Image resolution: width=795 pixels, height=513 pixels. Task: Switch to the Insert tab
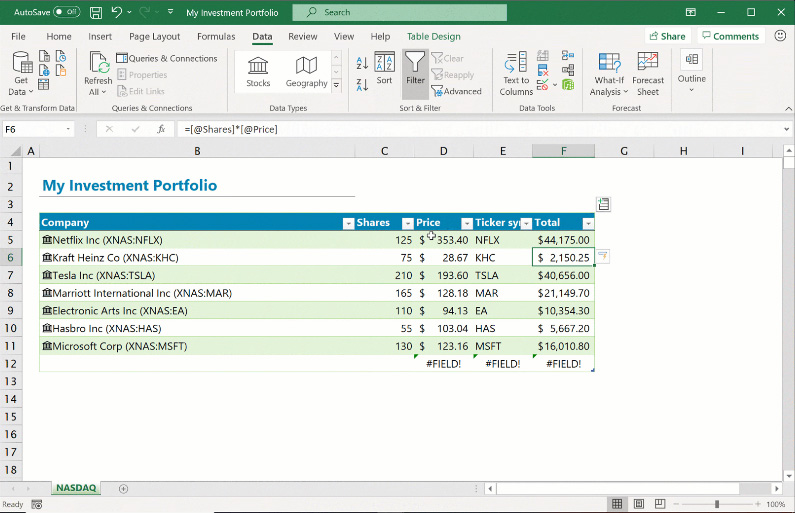[x=100, y=36]
